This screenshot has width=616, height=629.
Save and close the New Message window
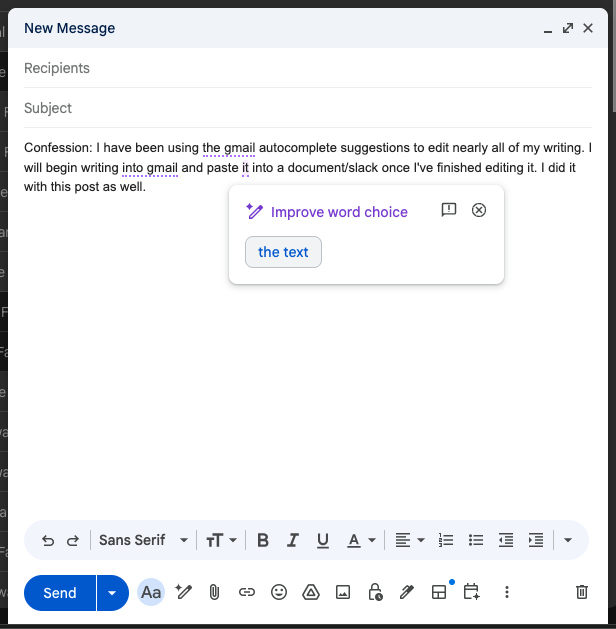pyautogui.click(x=588, y=28)
